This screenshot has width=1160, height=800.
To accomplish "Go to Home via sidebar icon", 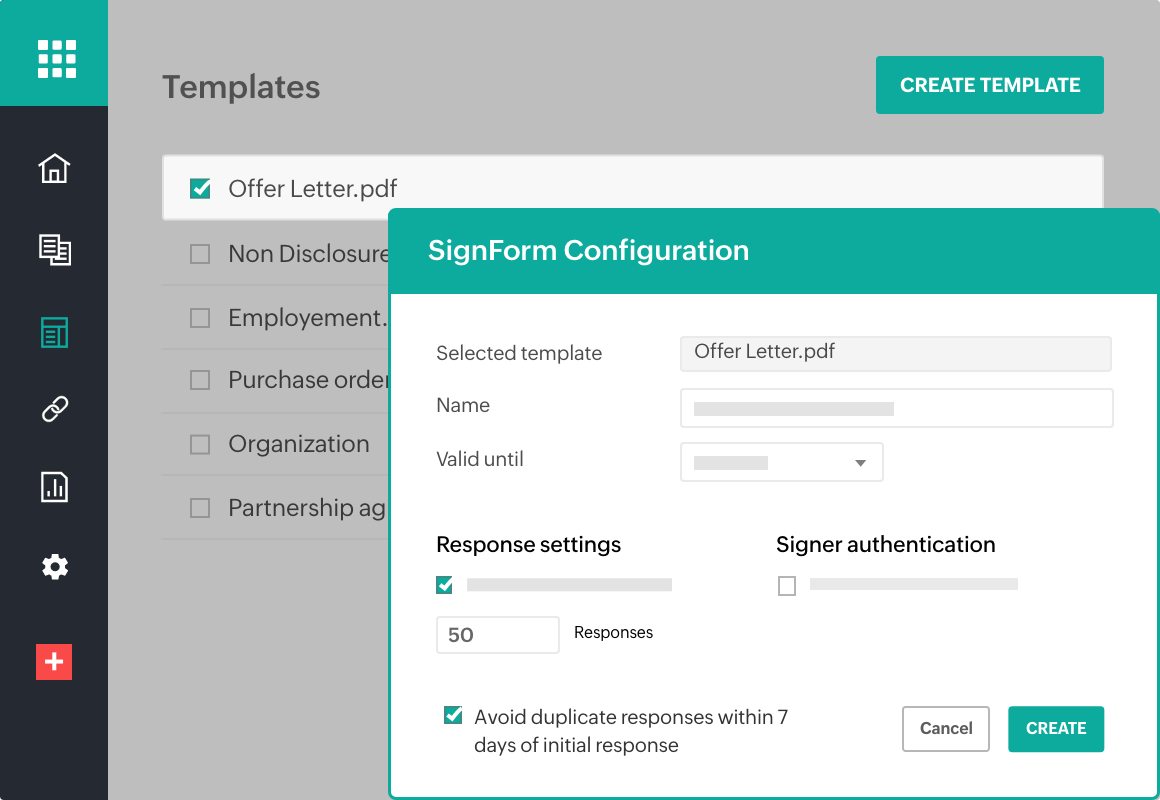I will point(54,168).
